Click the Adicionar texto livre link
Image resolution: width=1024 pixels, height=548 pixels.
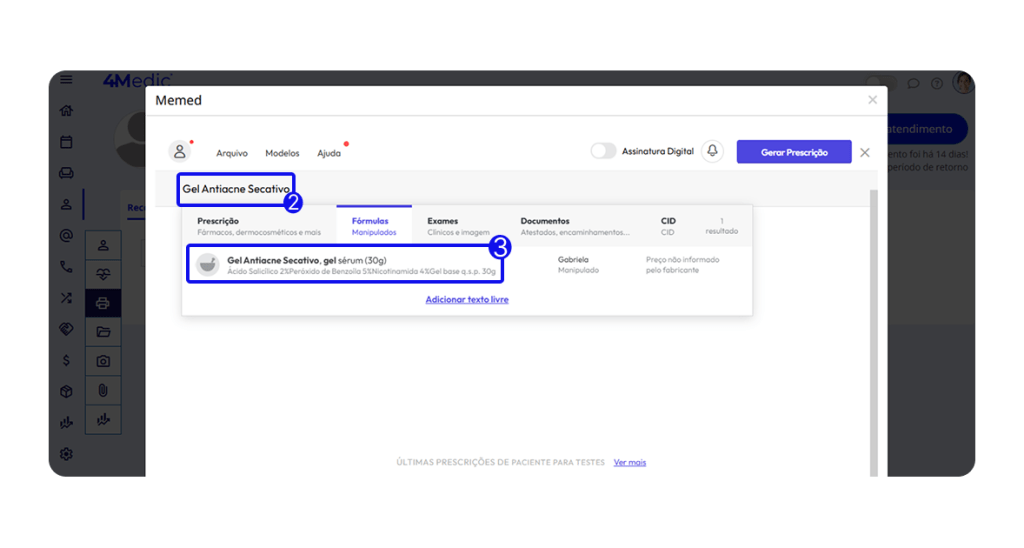tap(467, 299)
